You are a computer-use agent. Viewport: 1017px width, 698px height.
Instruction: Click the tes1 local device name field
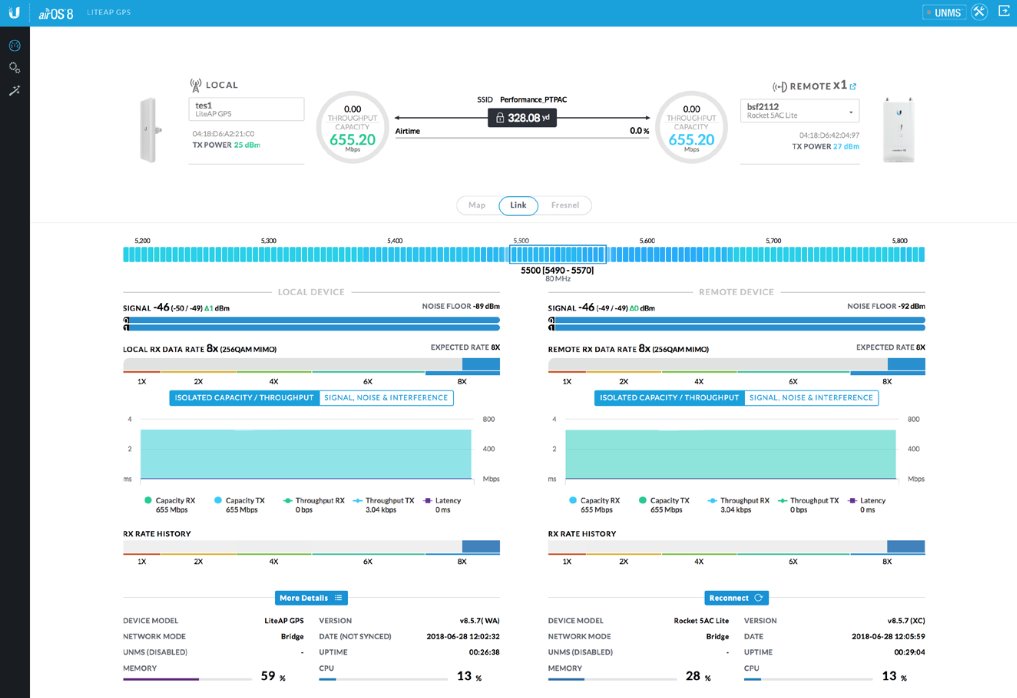246,109
